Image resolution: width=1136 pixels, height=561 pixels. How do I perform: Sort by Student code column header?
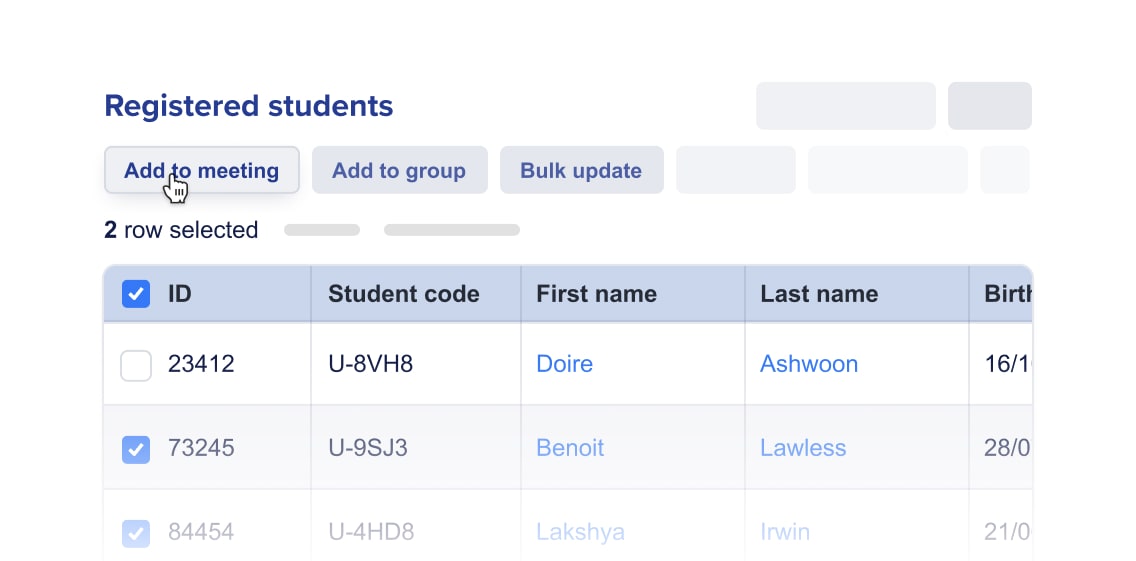coord(404,294)
